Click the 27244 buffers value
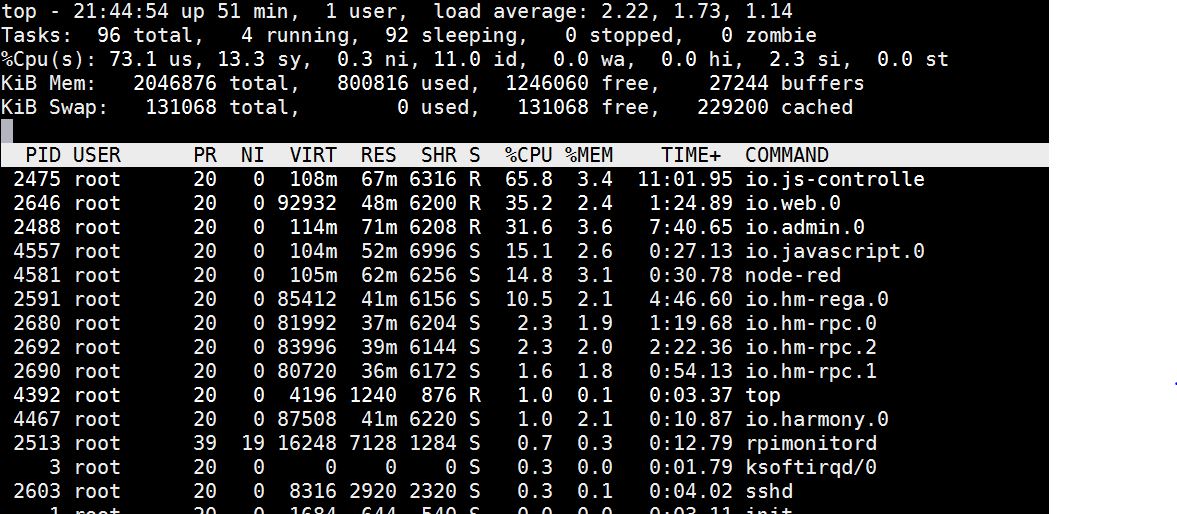1177x514 pixels. pos(739,83)
